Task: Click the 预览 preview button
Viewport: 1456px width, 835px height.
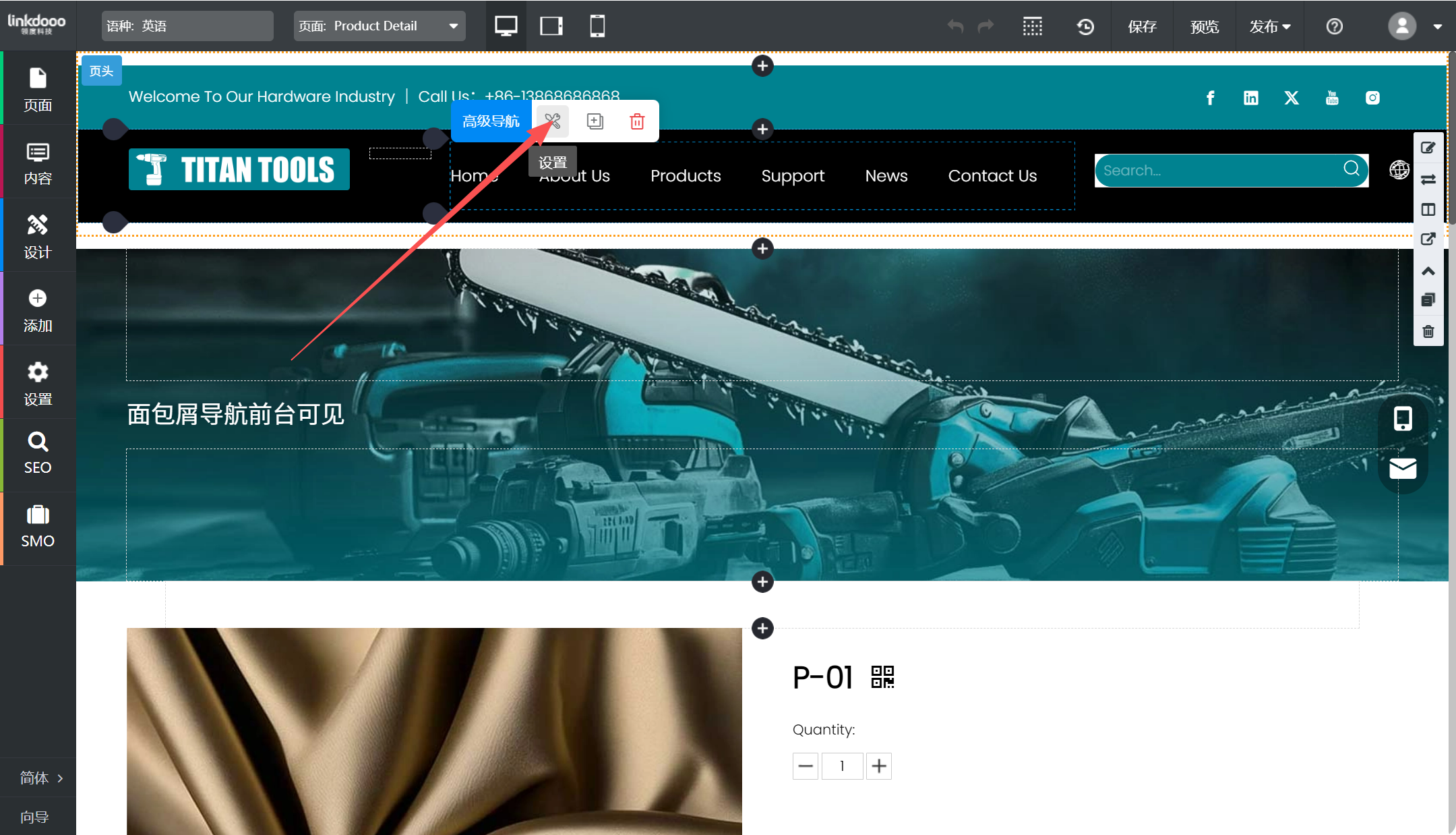Action: (1204, 26)
